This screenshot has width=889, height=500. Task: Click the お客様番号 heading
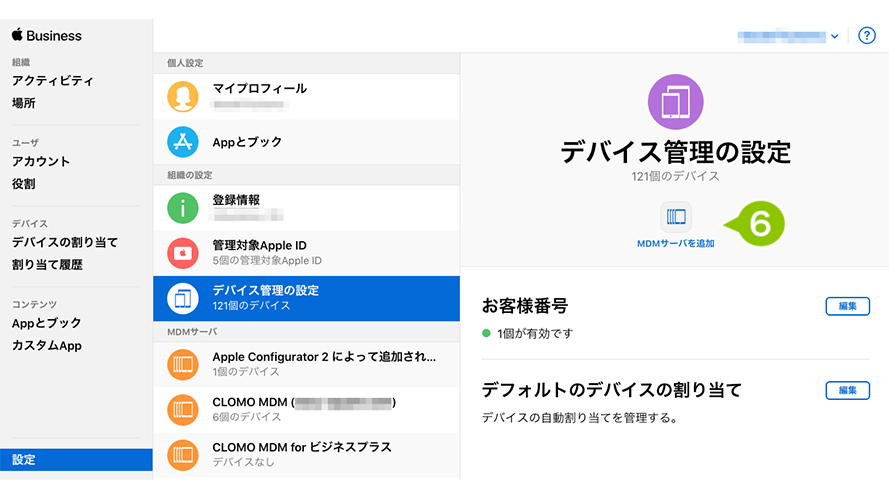[525, 306]
